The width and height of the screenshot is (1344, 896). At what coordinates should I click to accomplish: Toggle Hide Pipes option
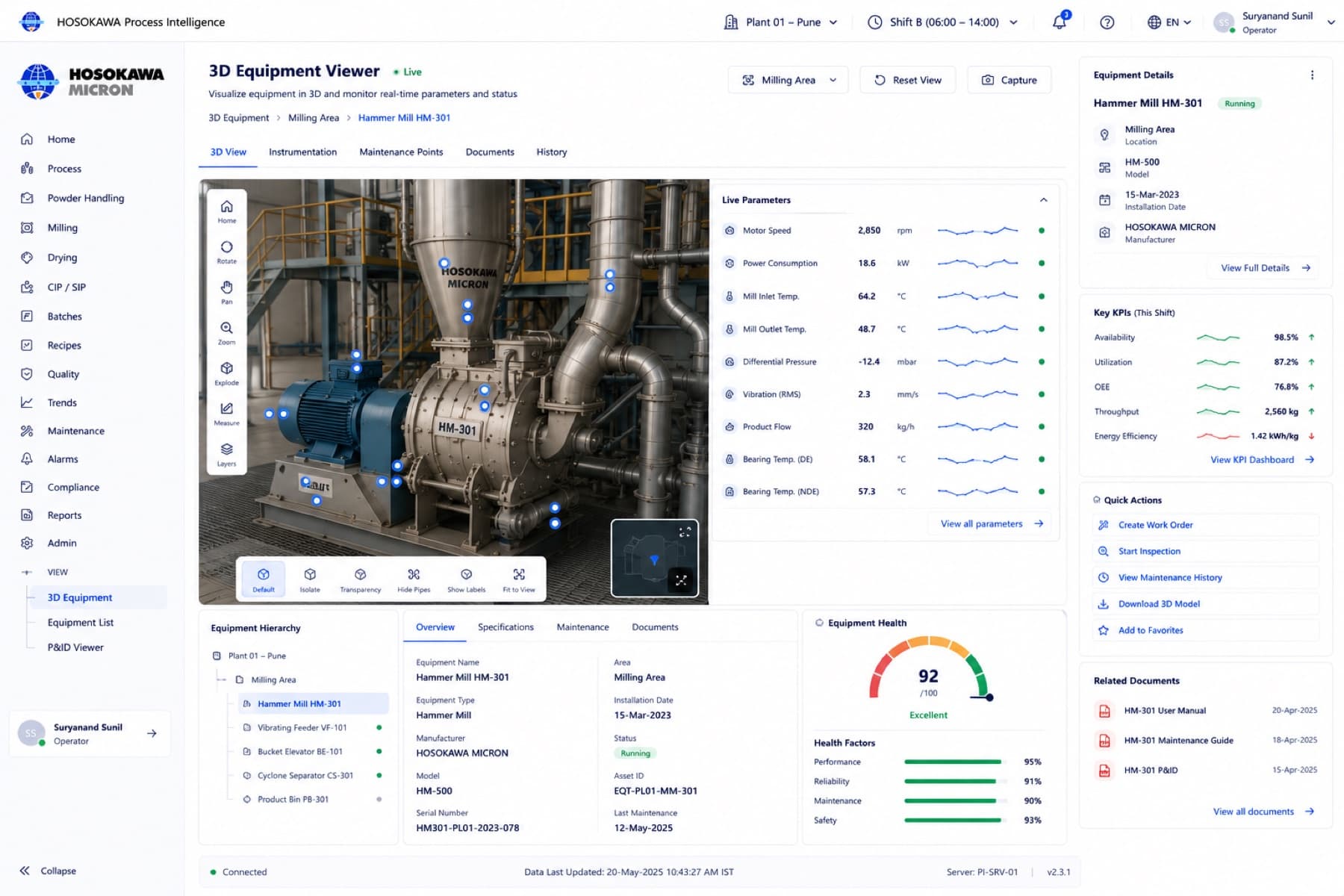(414, 579)
